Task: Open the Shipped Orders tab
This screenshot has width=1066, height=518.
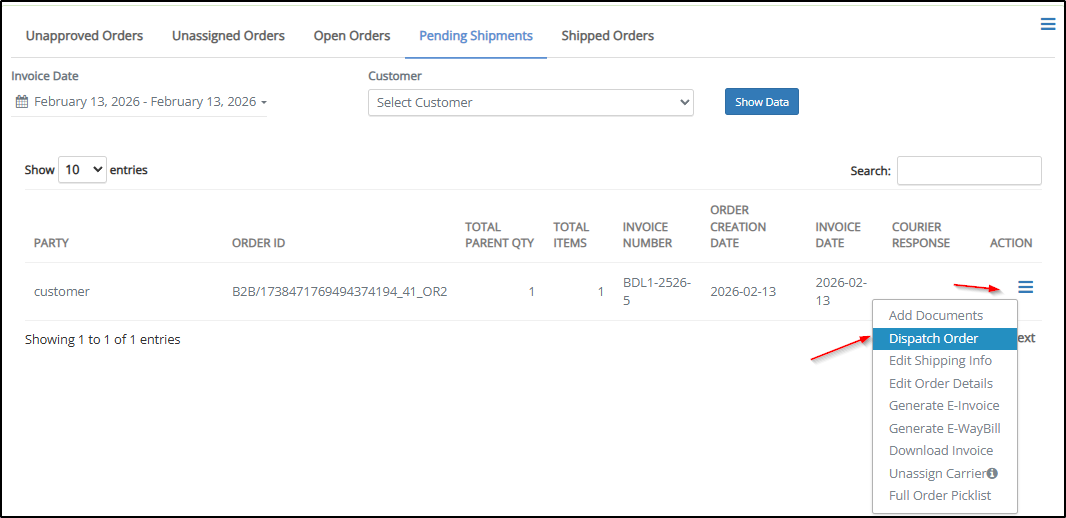Action: (607, 36)
